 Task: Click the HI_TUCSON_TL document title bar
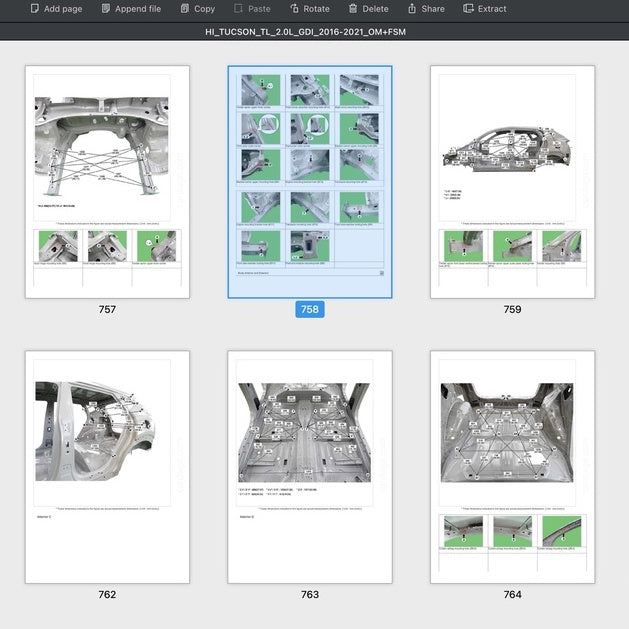pyautogui.click(x=314, y=32)
